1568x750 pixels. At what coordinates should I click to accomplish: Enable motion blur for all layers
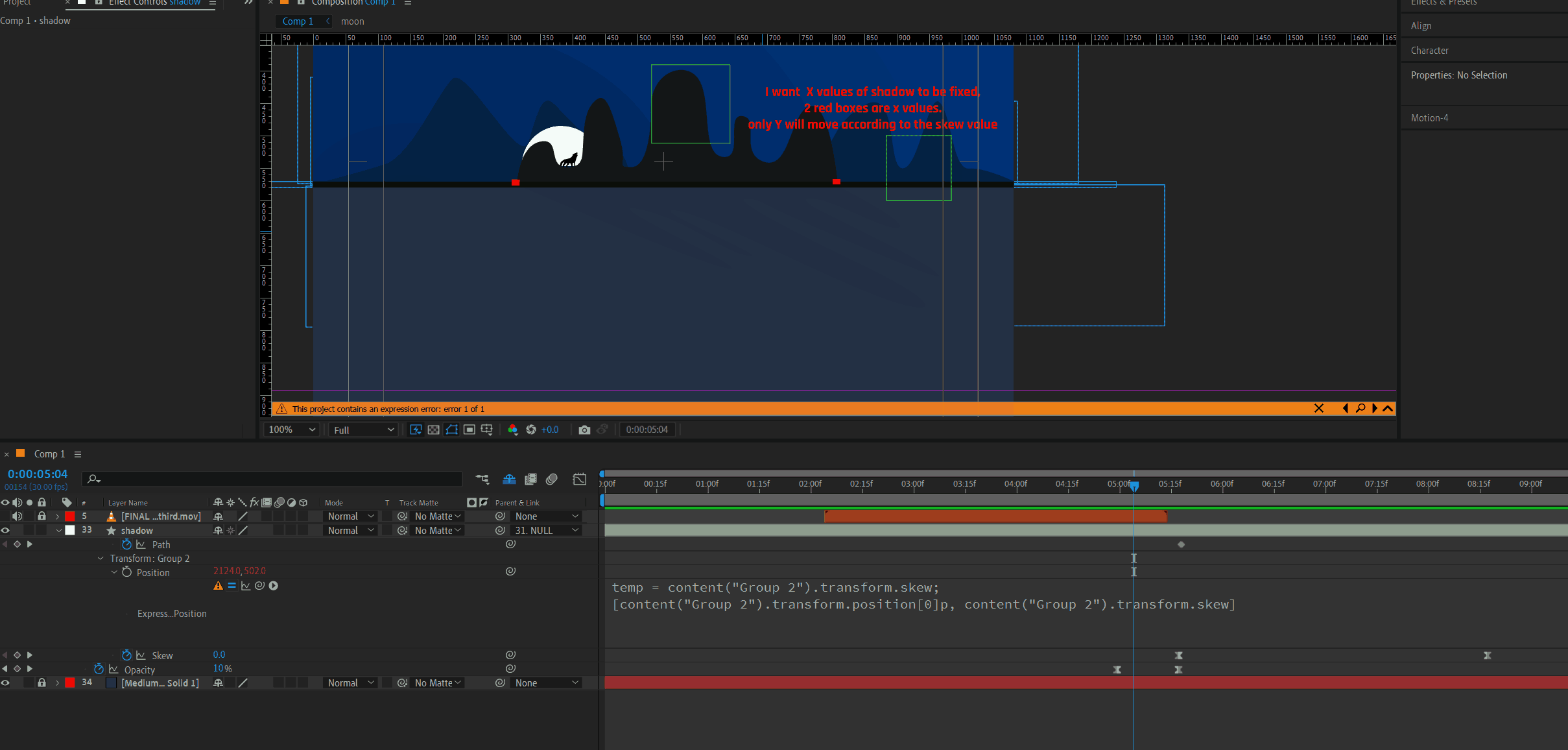[x=552, y=479]
